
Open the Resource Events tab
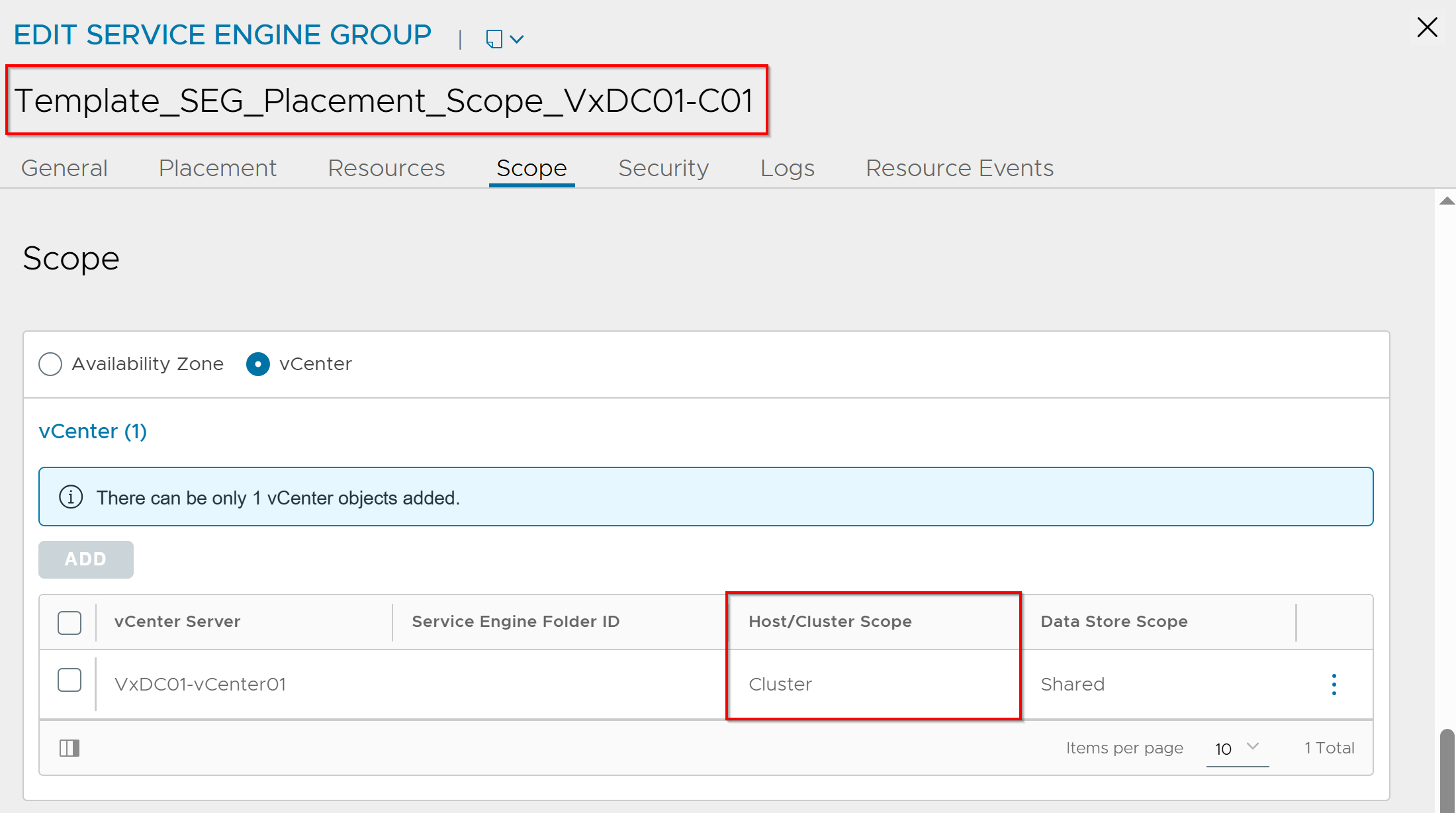pos(960,168)
